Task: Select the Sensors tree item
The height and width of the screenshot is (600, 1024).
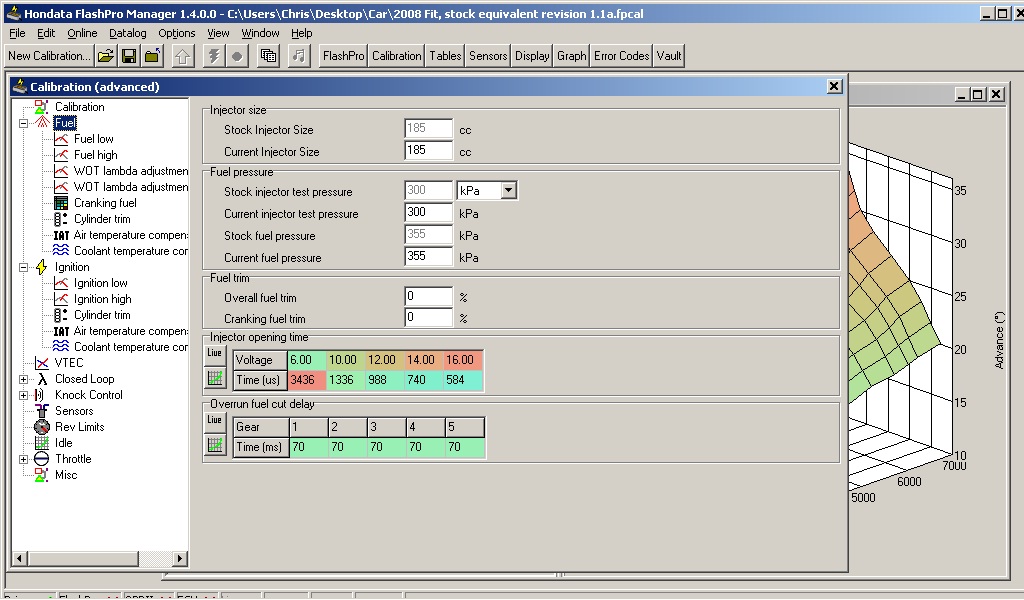Action: [74, 411]
